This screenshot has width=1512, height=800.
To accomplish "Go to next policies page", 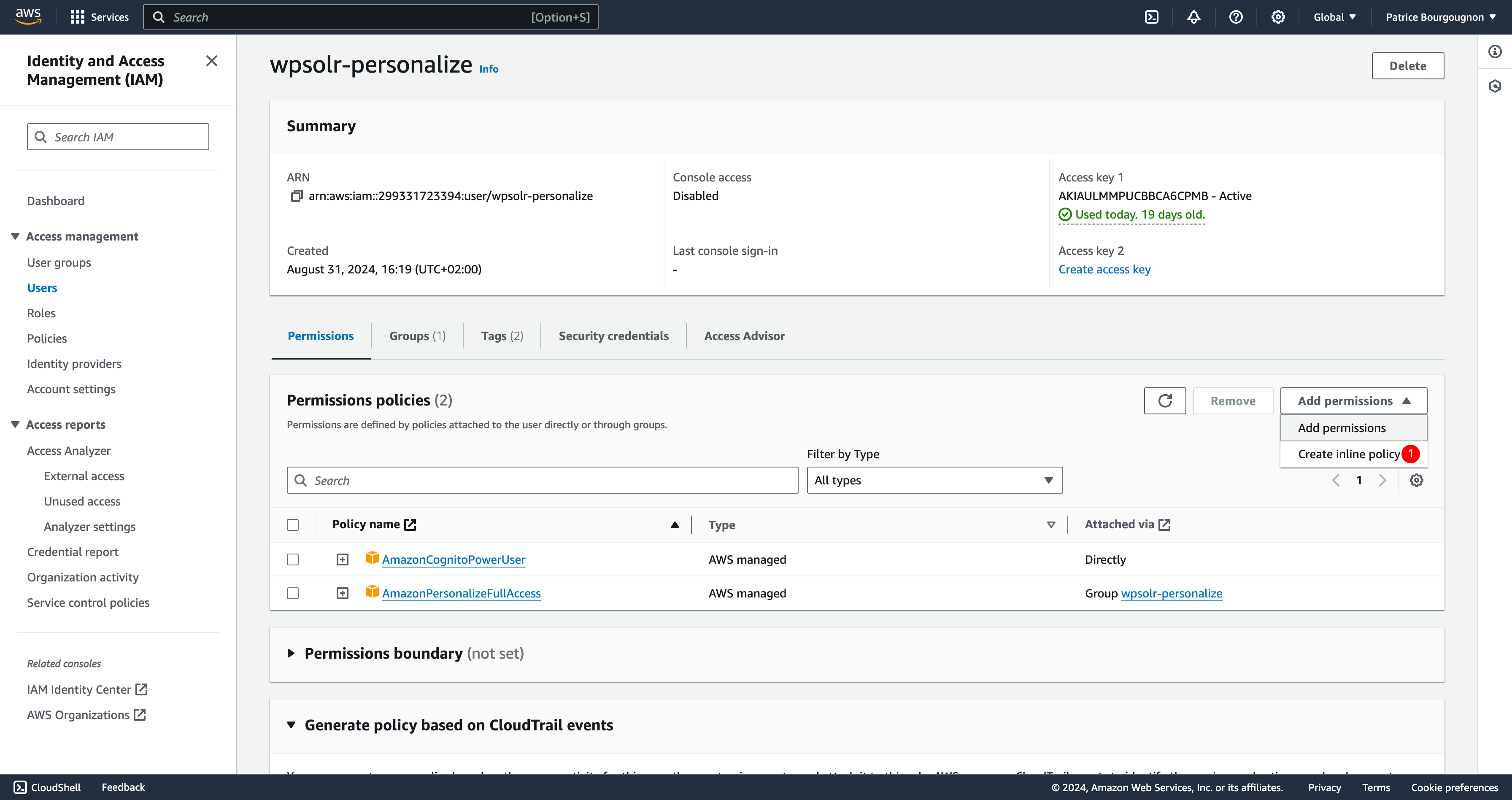I will (x=1382, y=480).
